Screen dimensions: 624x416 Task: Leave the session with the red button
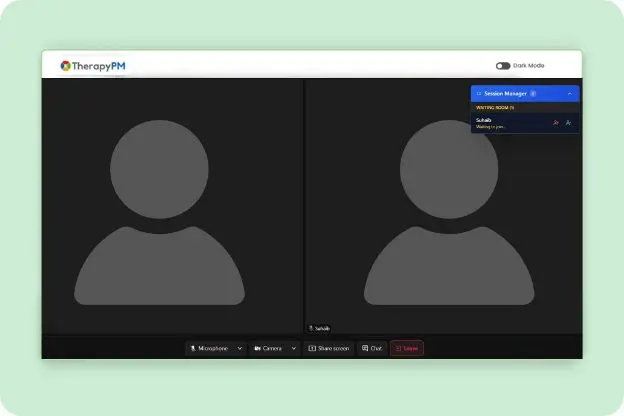(x=407, y=348)
